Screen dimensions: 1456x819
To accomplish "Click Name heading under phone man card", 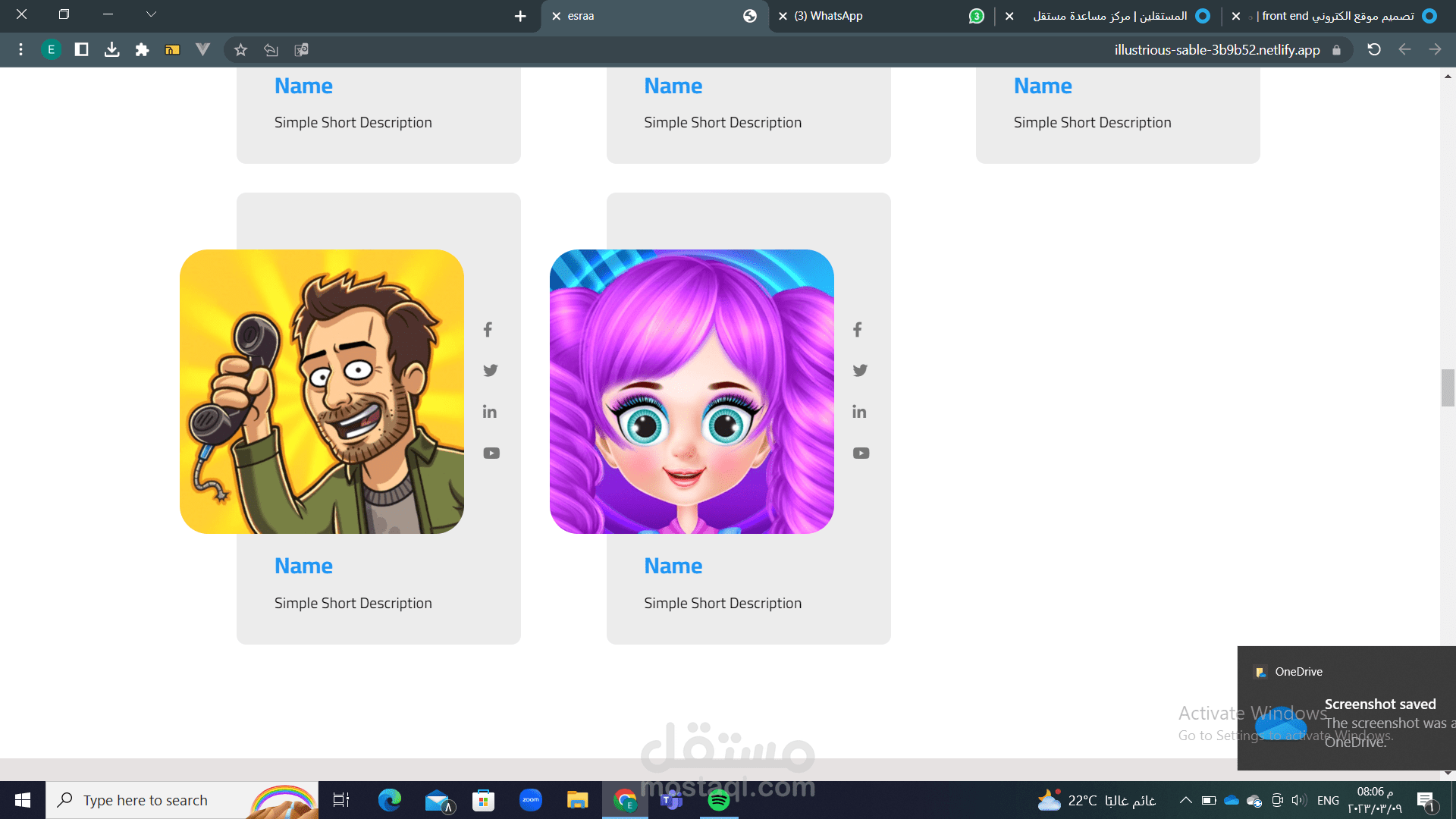I will [x=303, y=566].
